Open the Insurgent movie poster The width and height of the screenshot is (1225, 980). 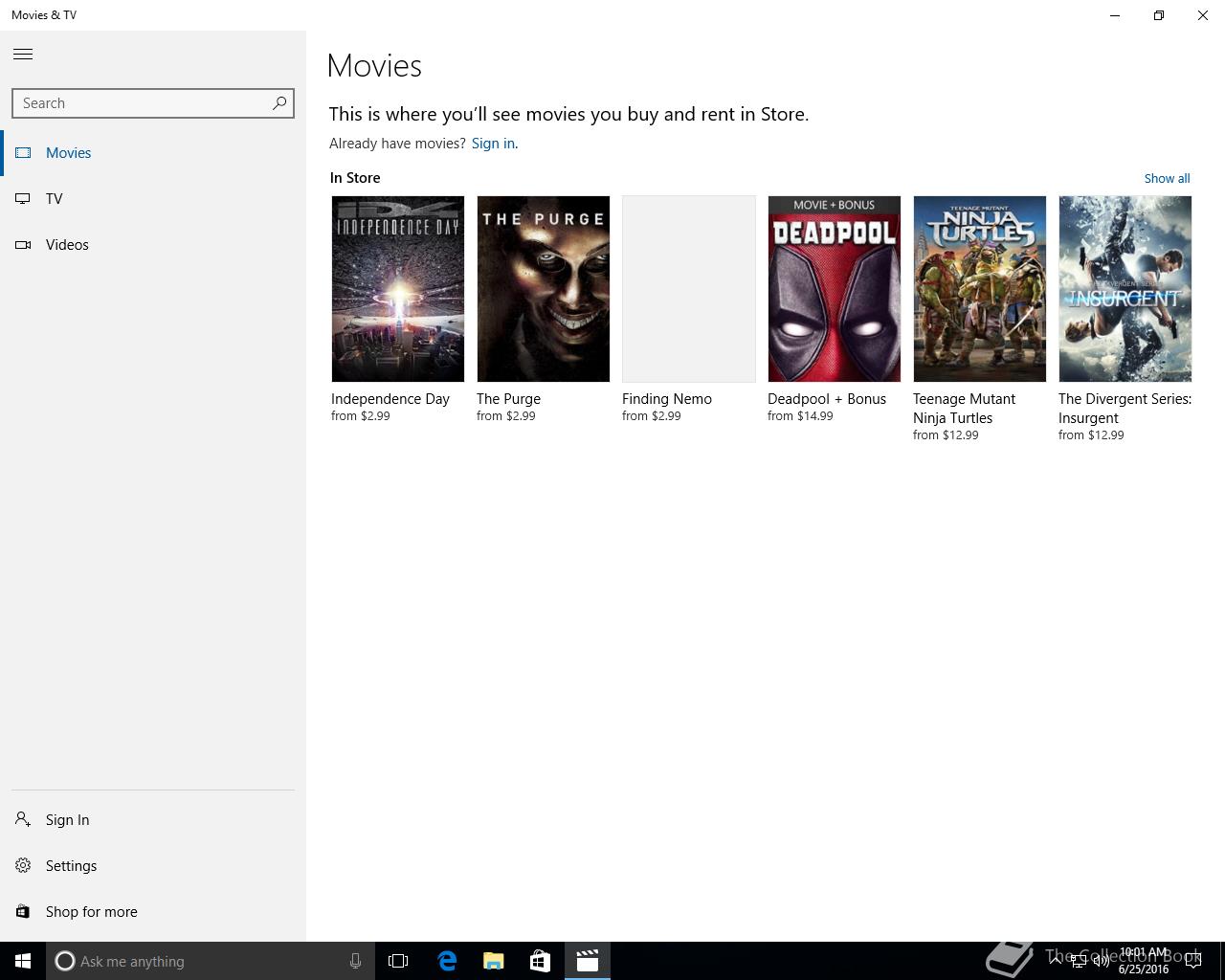point(1125,289)
